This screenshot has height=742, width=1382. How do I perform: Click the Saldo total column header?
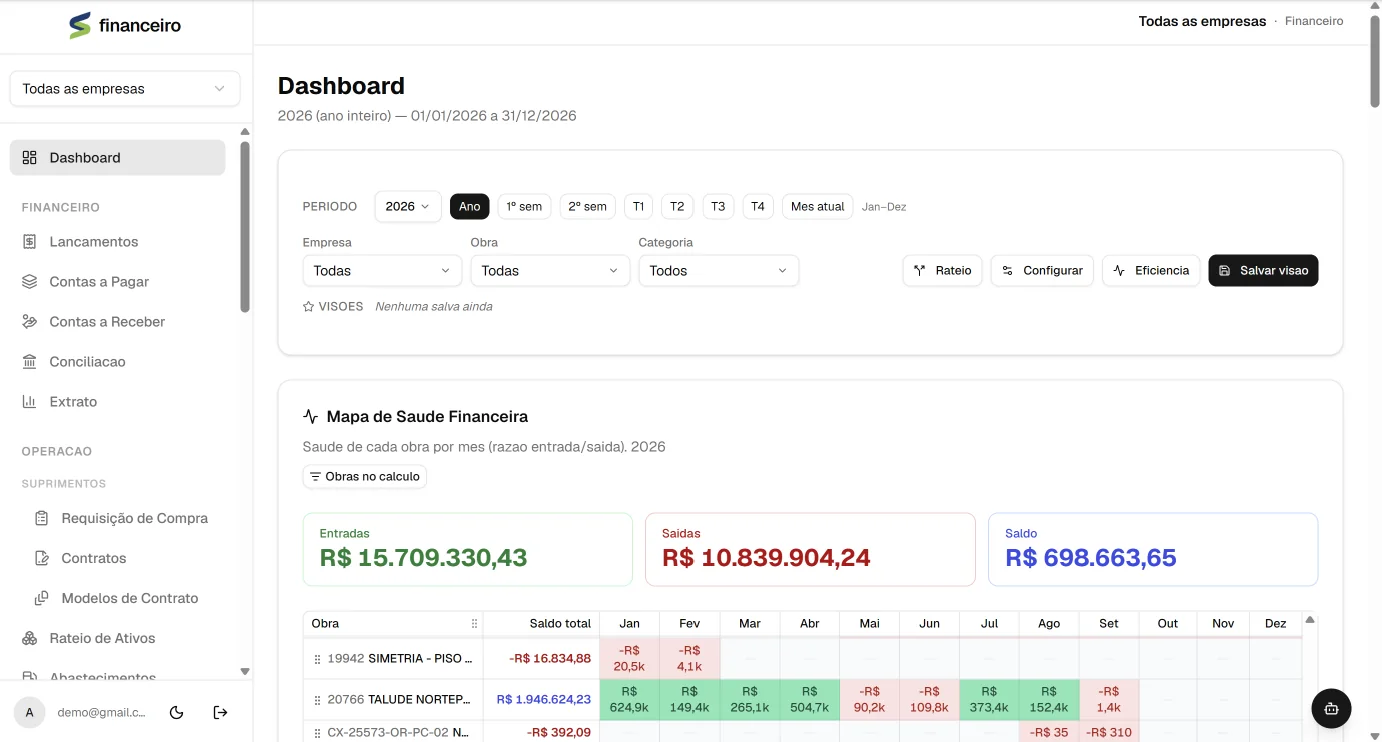(542, 624)
